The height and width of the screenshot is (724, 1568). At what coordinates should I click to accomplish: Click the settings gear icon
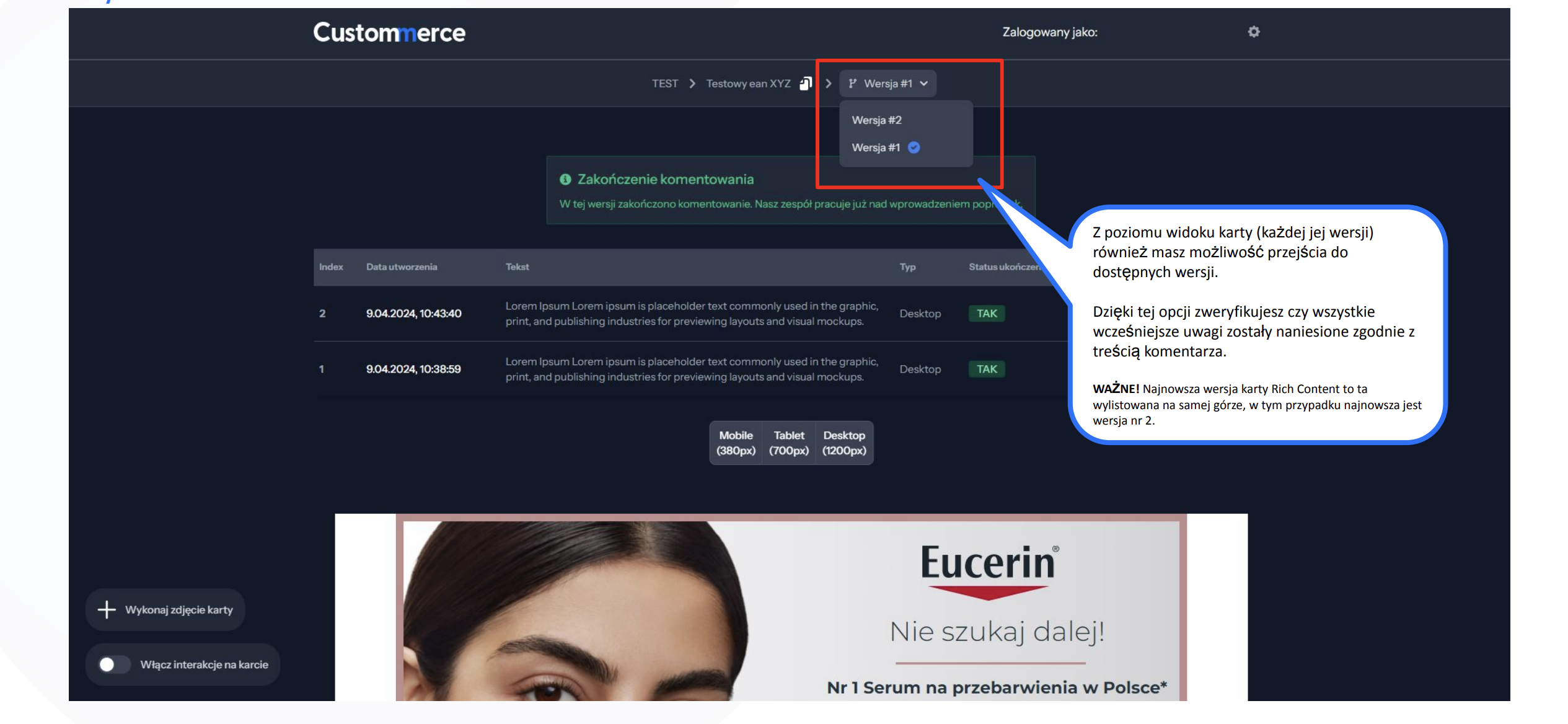click(1253, 32)
